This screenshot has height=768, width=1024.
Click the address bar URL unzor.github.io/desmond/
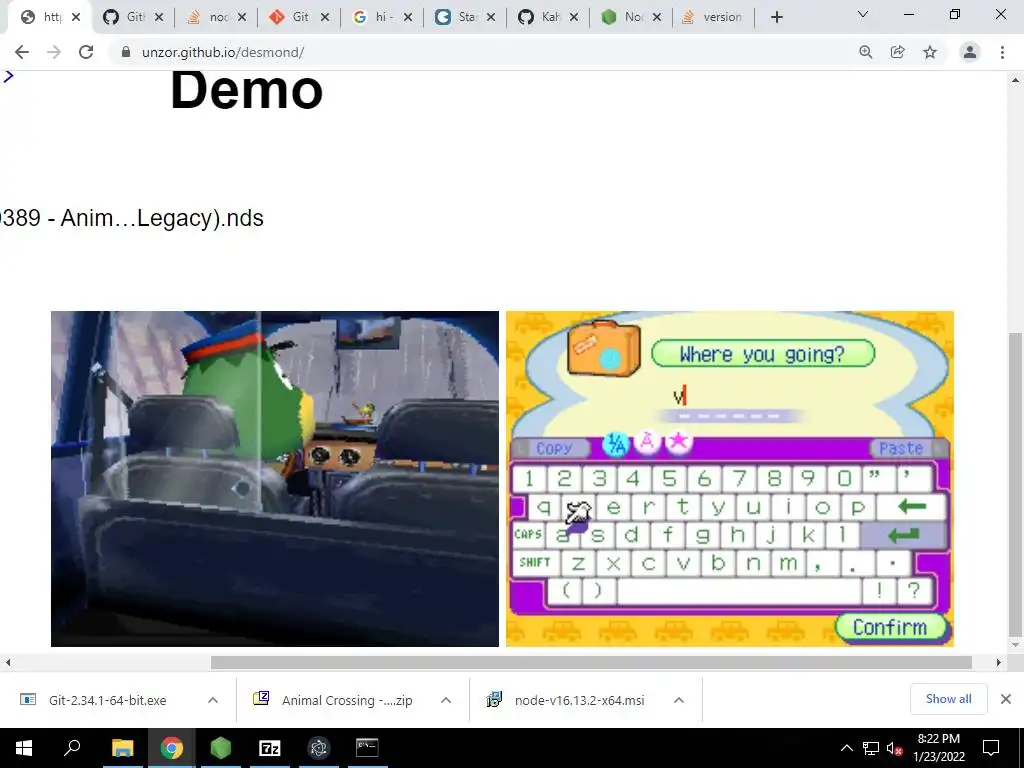(x=223, y=52)
